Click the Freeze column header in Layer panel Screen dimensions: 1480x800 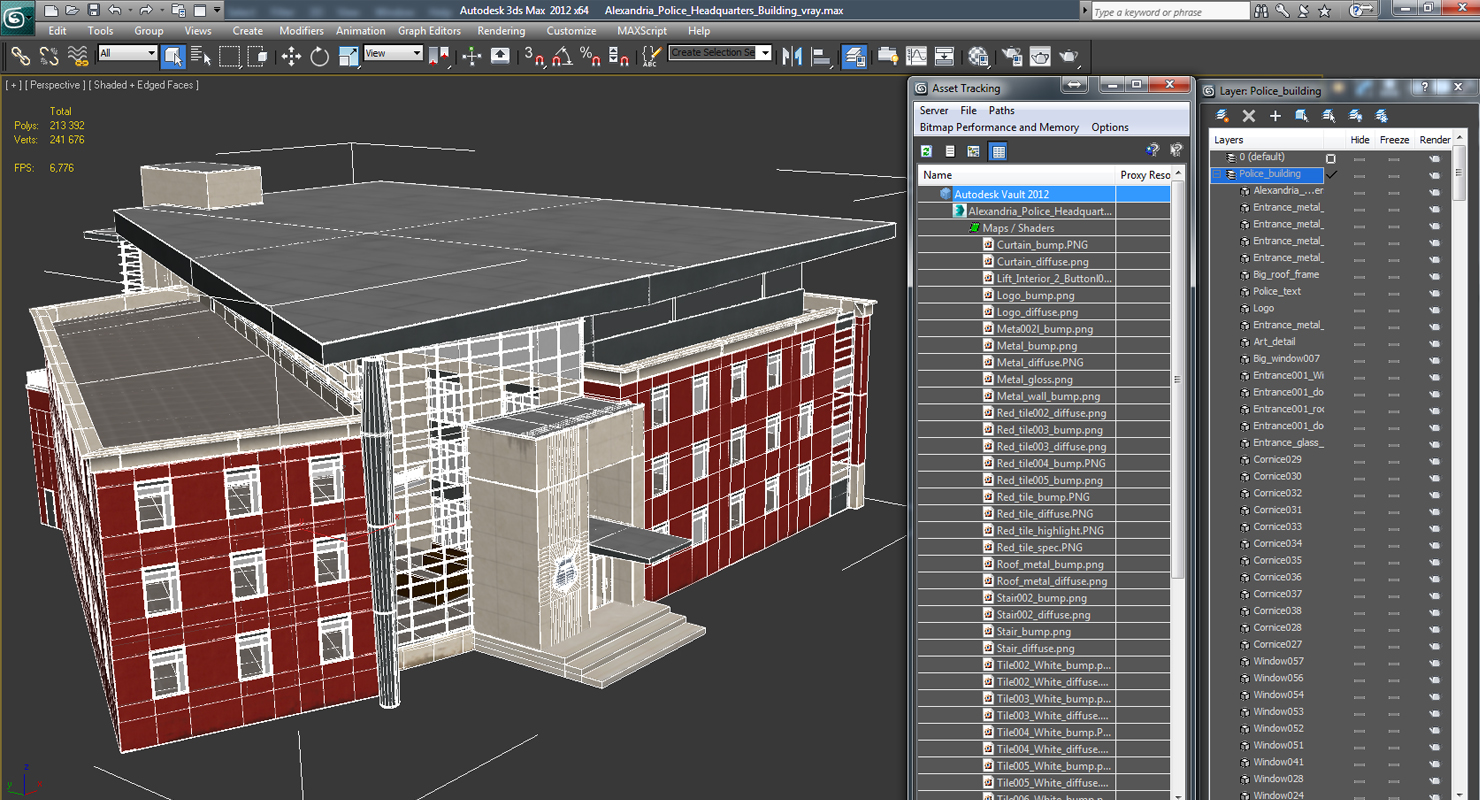[1394, 140]
